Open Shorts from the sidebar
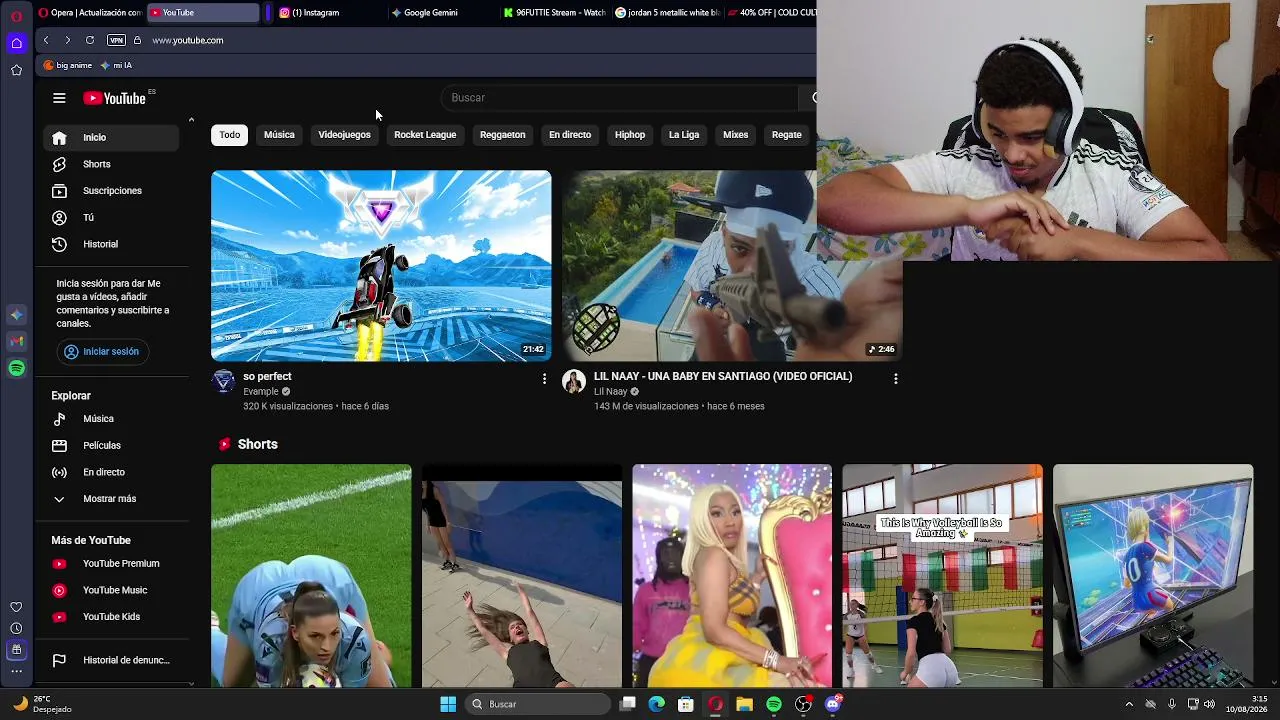This screenshot has width=1280, height=720. 110,164
